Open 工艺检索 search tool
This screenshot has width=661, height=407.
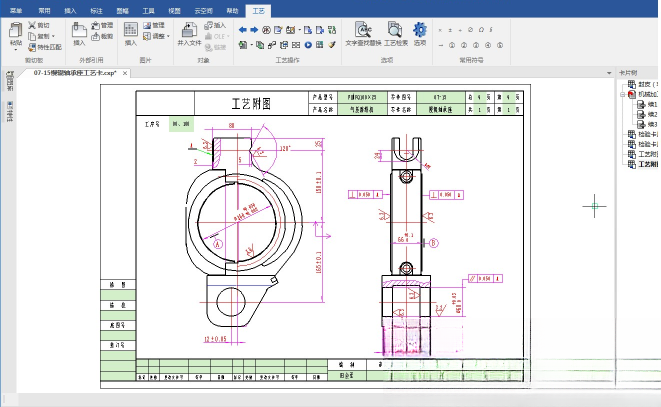point(396,34)
